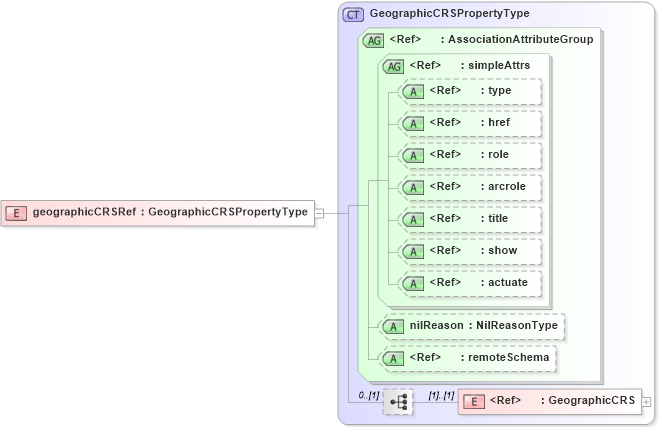Select the 'show' attribute name
660x427 pixels.
coord(503,250)
